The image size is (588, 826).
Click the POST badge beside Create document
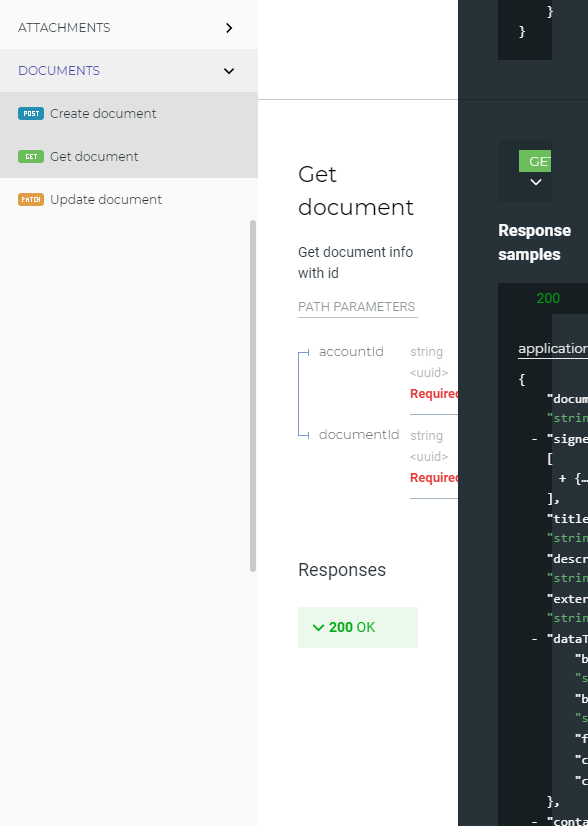click(x=31, y=113)
